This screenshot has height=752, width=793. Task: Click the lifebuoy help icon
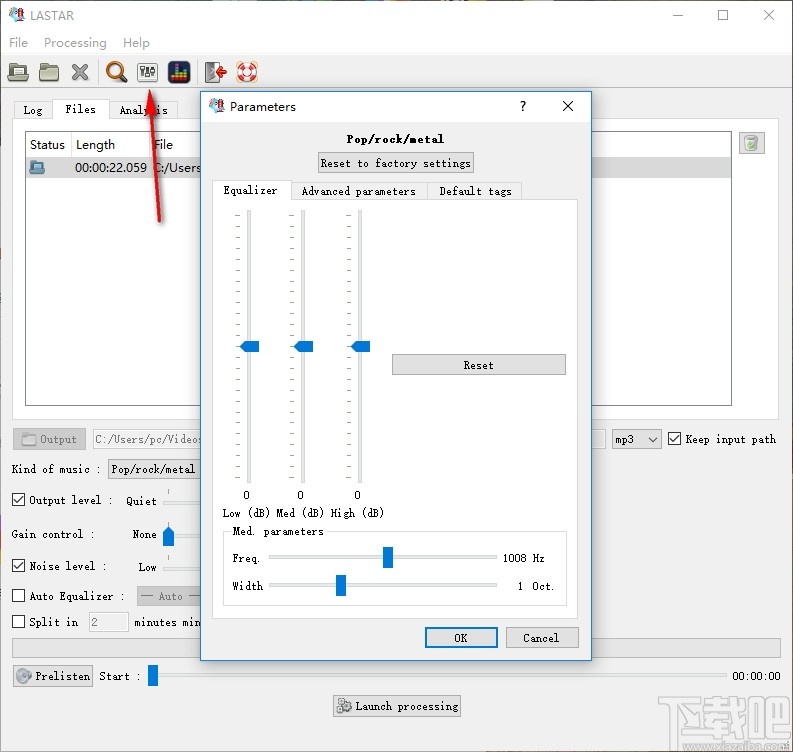click(x=247, y=72)
